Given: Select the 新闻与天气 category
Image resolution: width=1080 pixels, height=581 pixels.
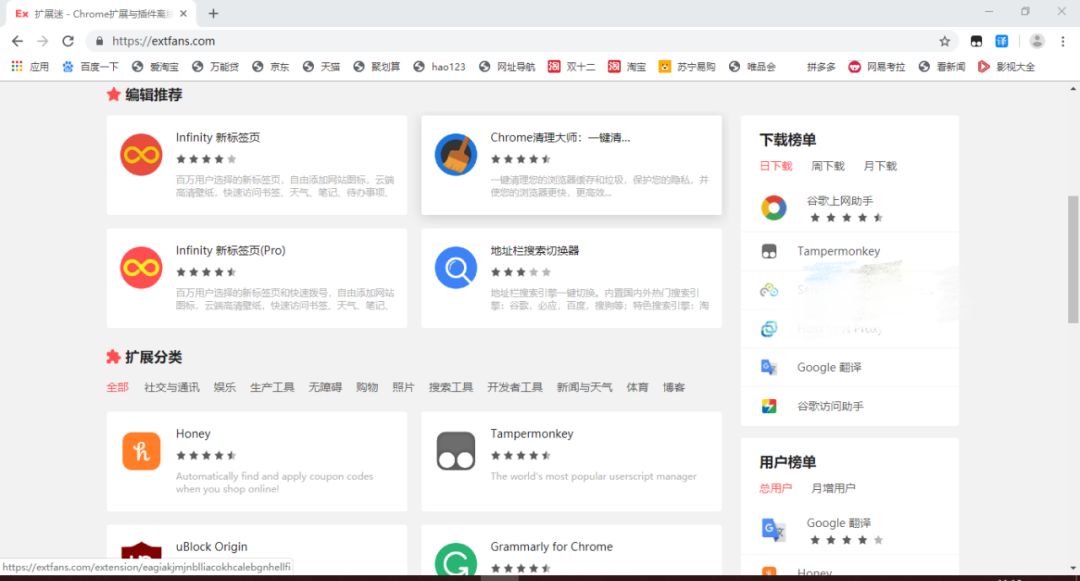Looking at the screenshot, I should (x=585, y=387).
